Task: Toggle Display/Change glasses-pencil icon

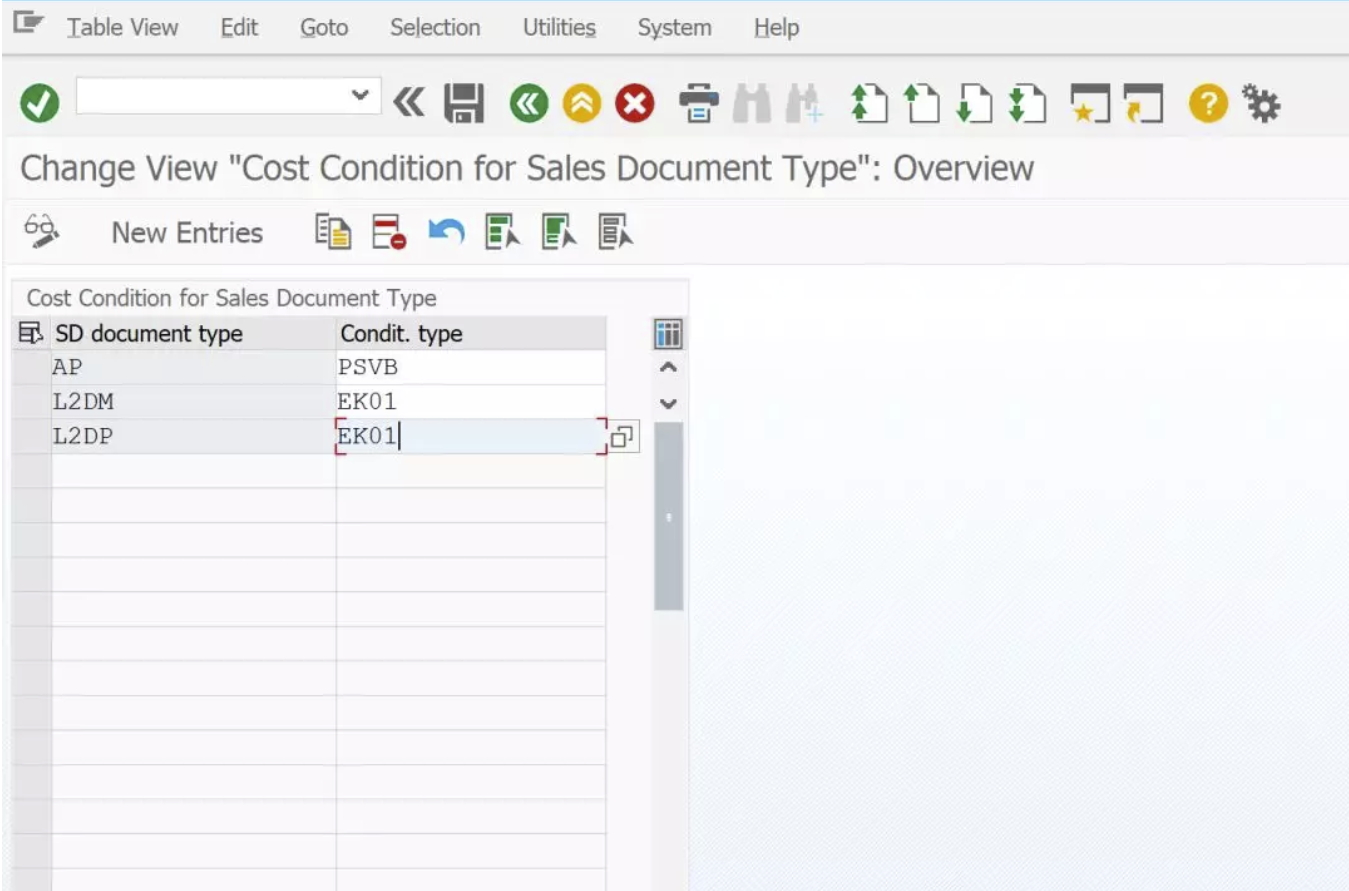Action: point(41,232)
